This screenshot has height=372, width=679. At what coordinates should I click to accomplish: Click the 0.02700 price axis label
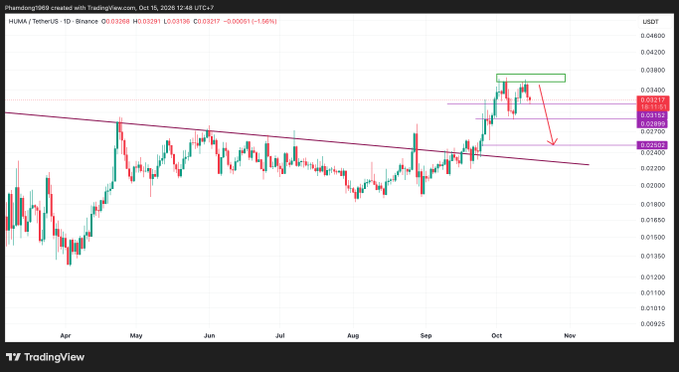(653, 131)
